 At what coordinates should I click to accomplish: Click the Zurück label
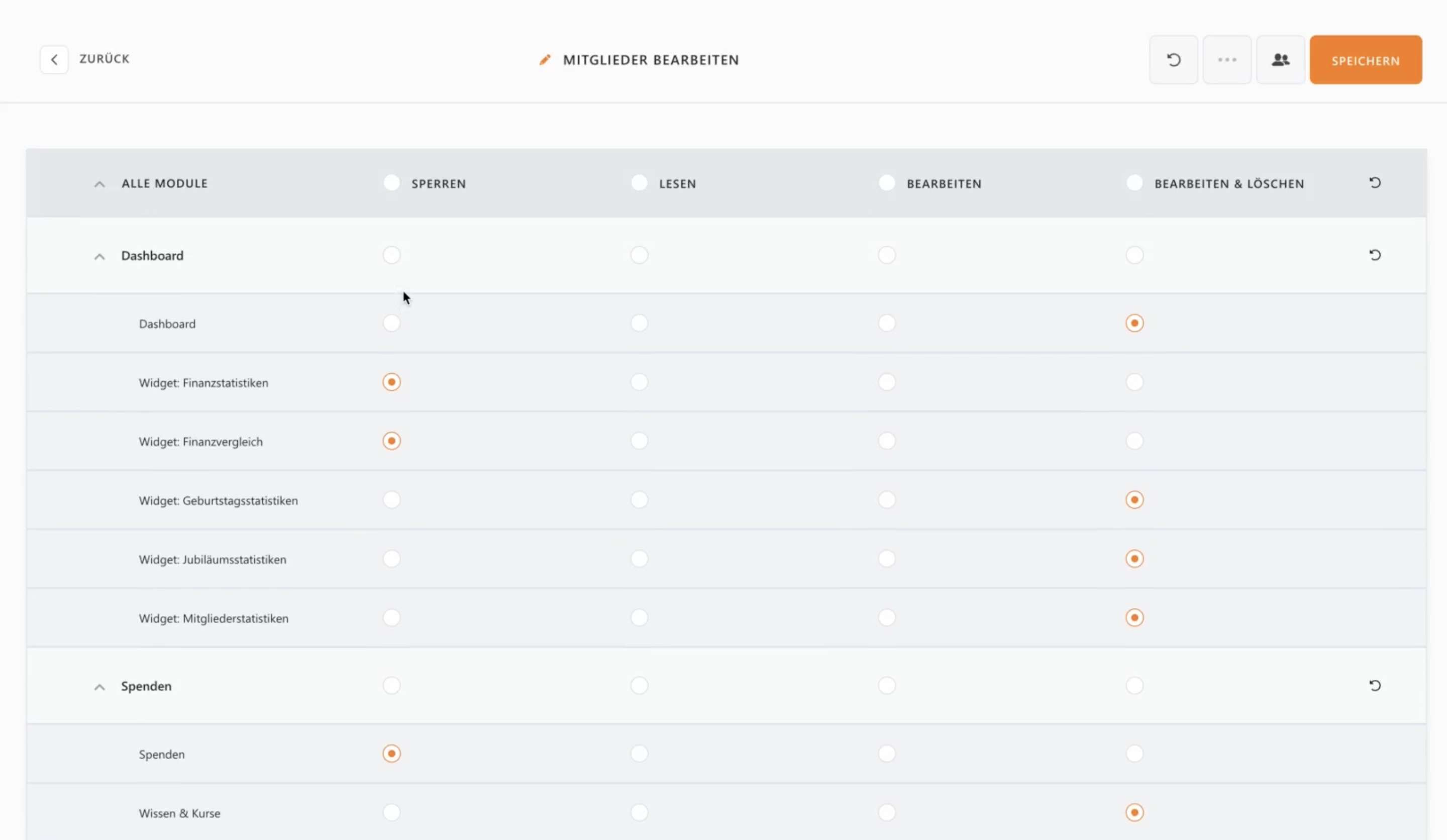pos(105,59)
